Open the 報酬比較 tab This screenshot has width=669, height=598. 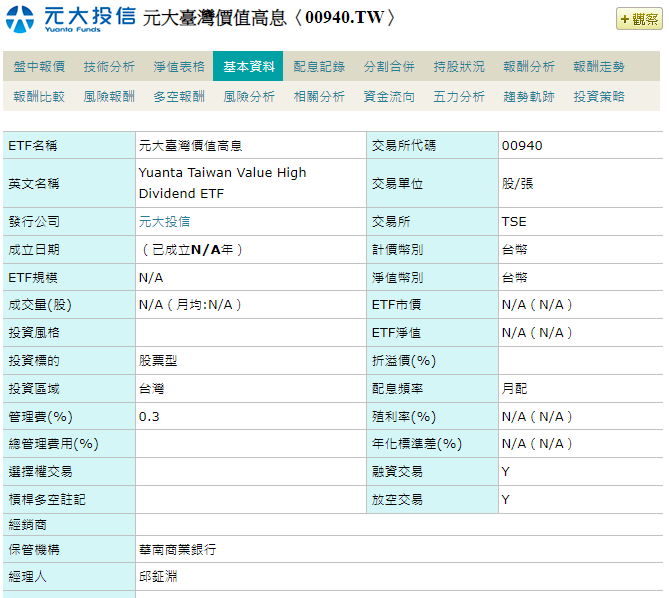pyautogui.click(x=39, y=97)
